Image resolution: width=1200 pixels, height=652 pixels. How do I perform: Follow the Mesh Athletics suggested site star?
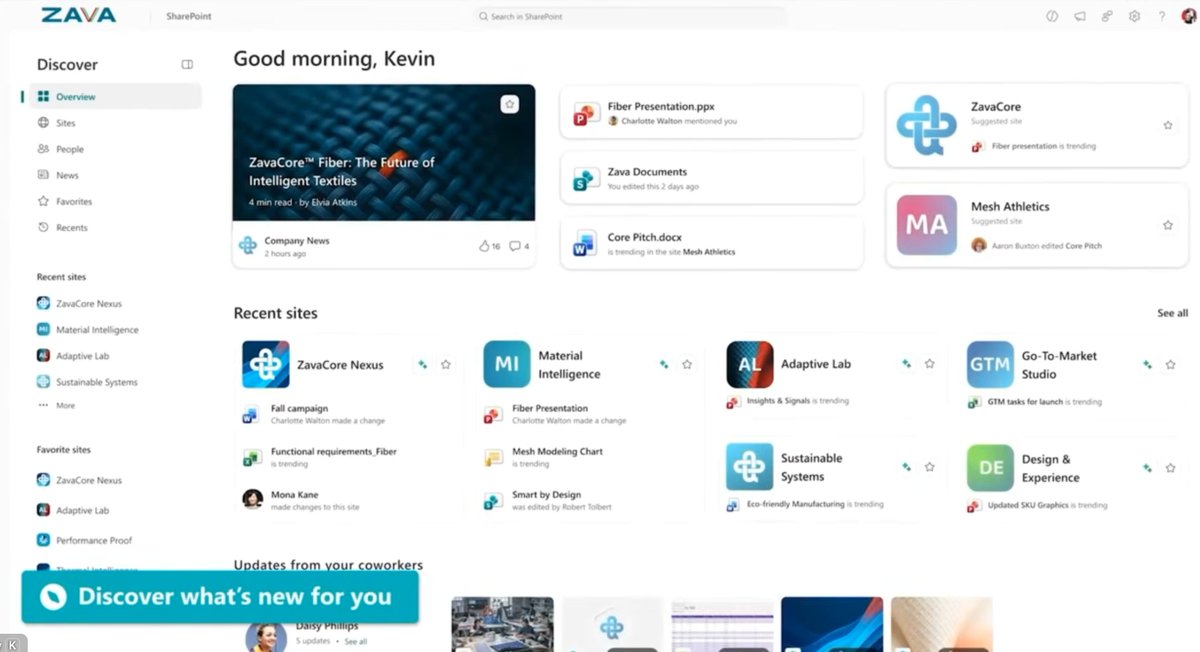[1167, 225]
